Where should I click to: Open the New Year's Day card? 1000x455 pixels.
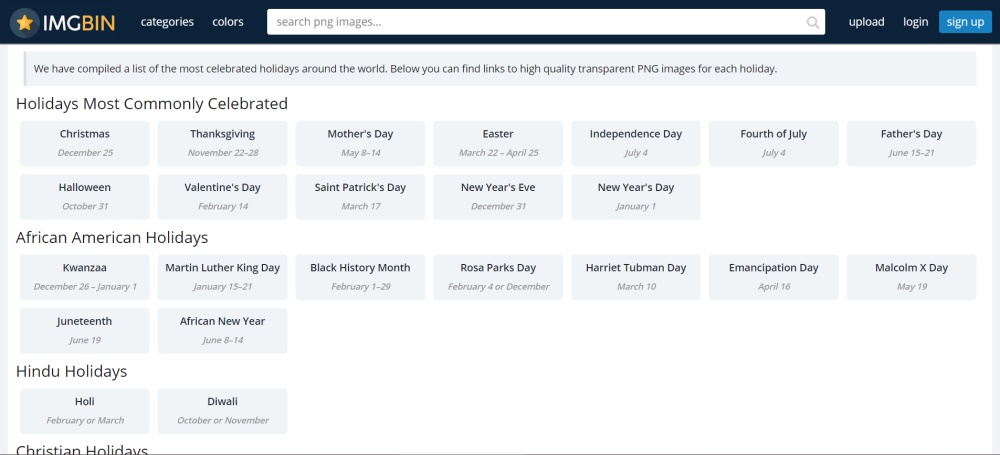point(636,197)
